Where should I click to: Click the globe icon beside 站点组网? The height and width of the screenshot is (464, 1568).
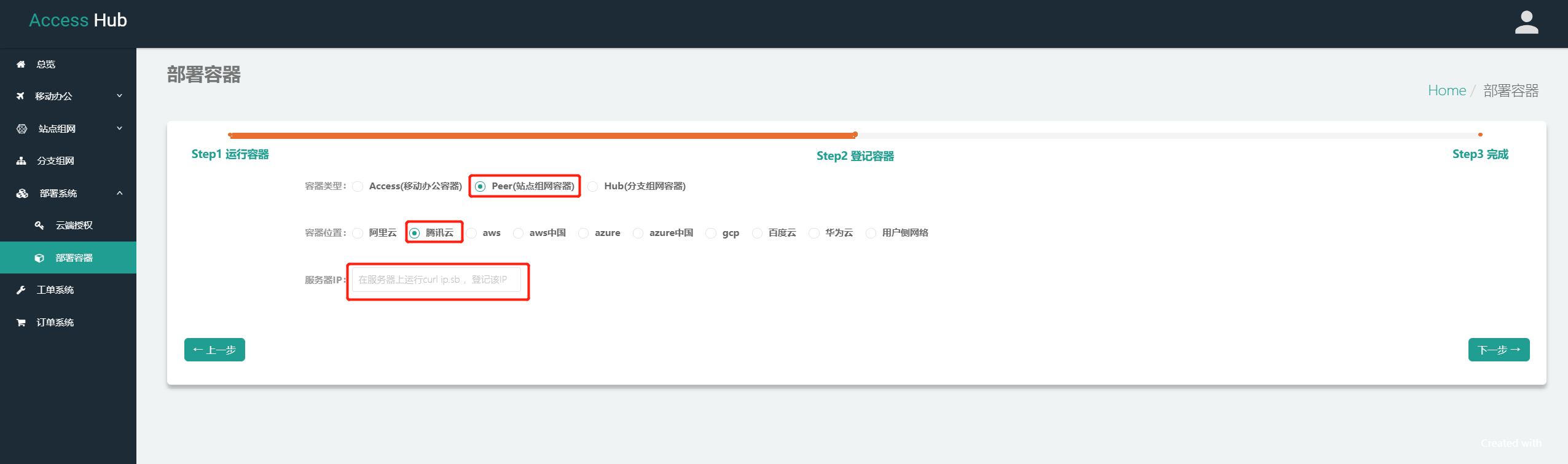pos(22,128)
